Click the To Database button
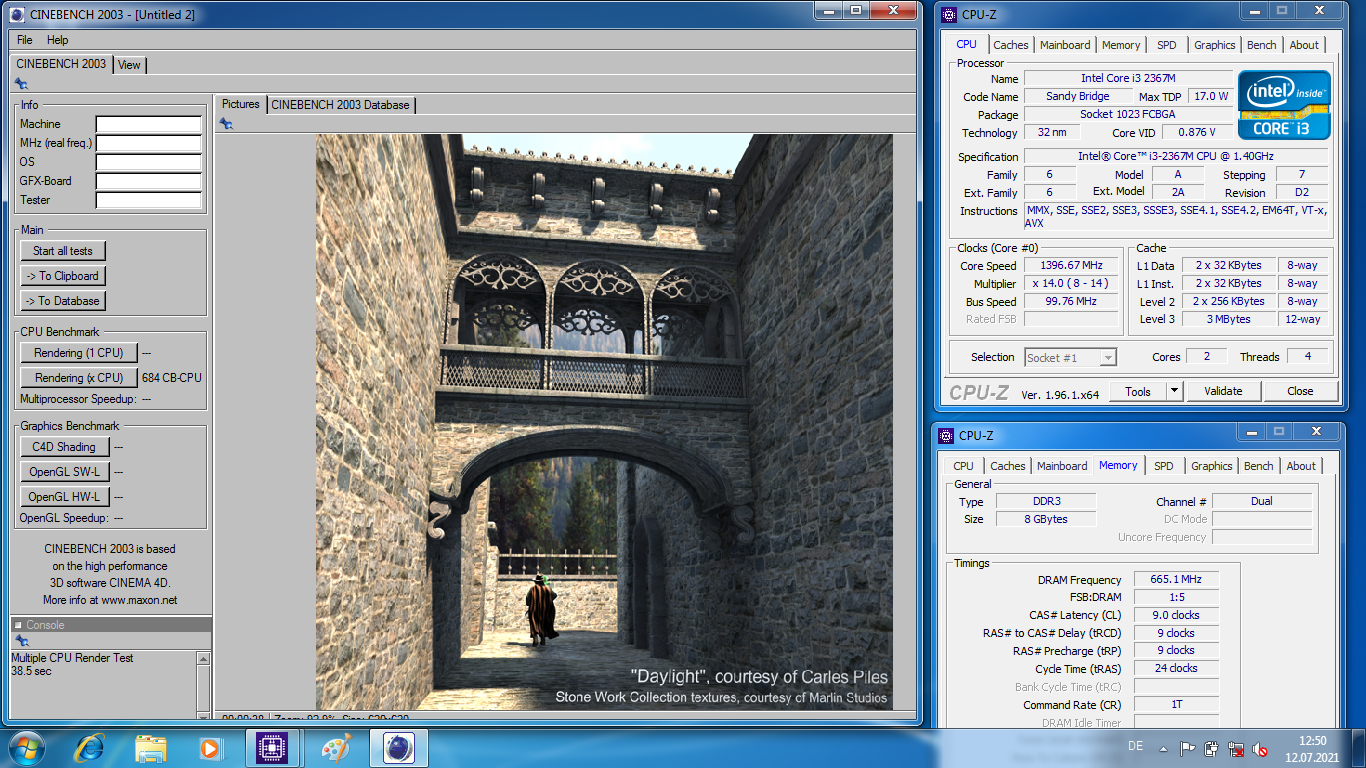1366x768 pixels. (x=62, y=301)
